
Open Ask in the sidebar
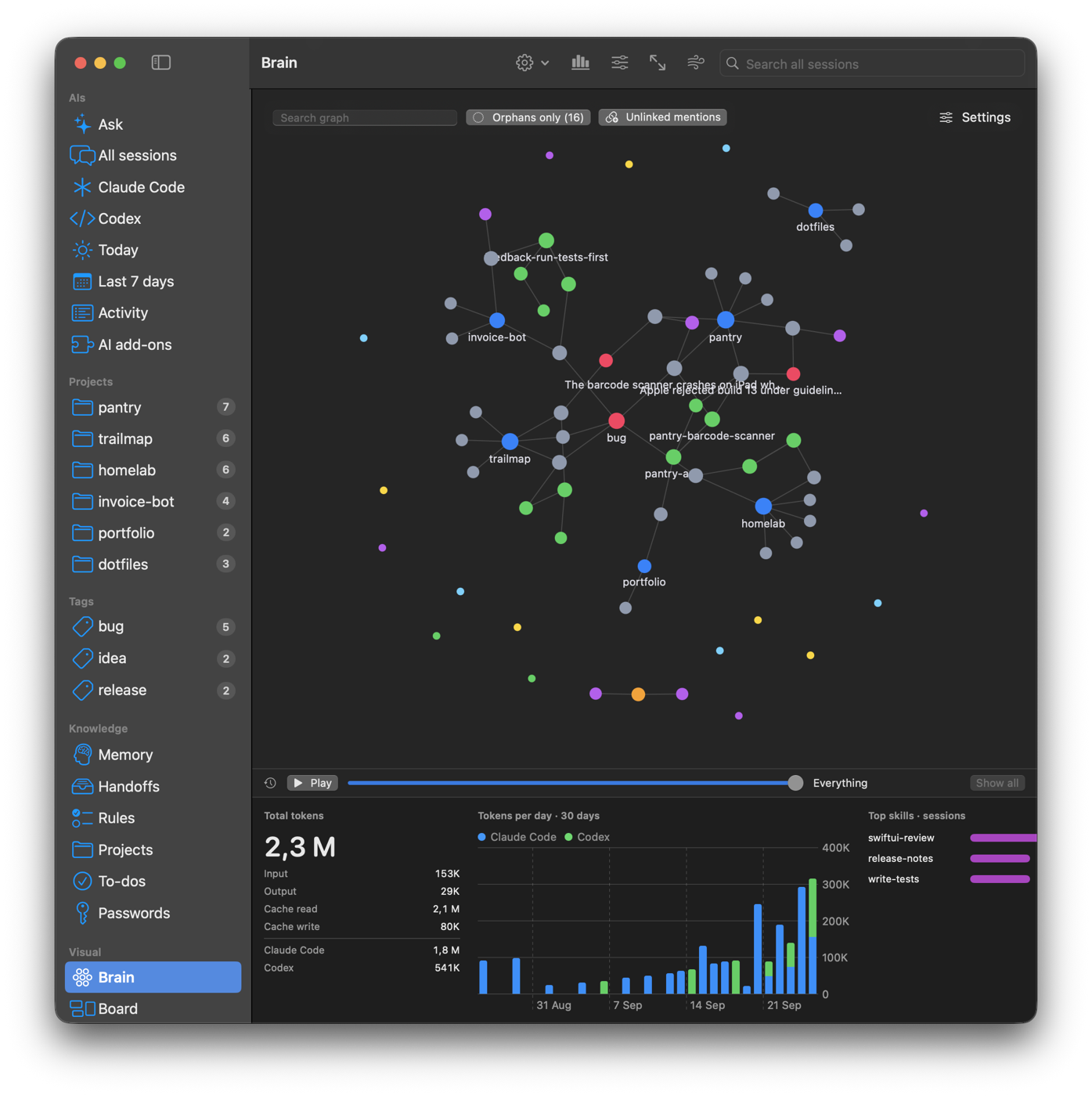coord(153,124)
